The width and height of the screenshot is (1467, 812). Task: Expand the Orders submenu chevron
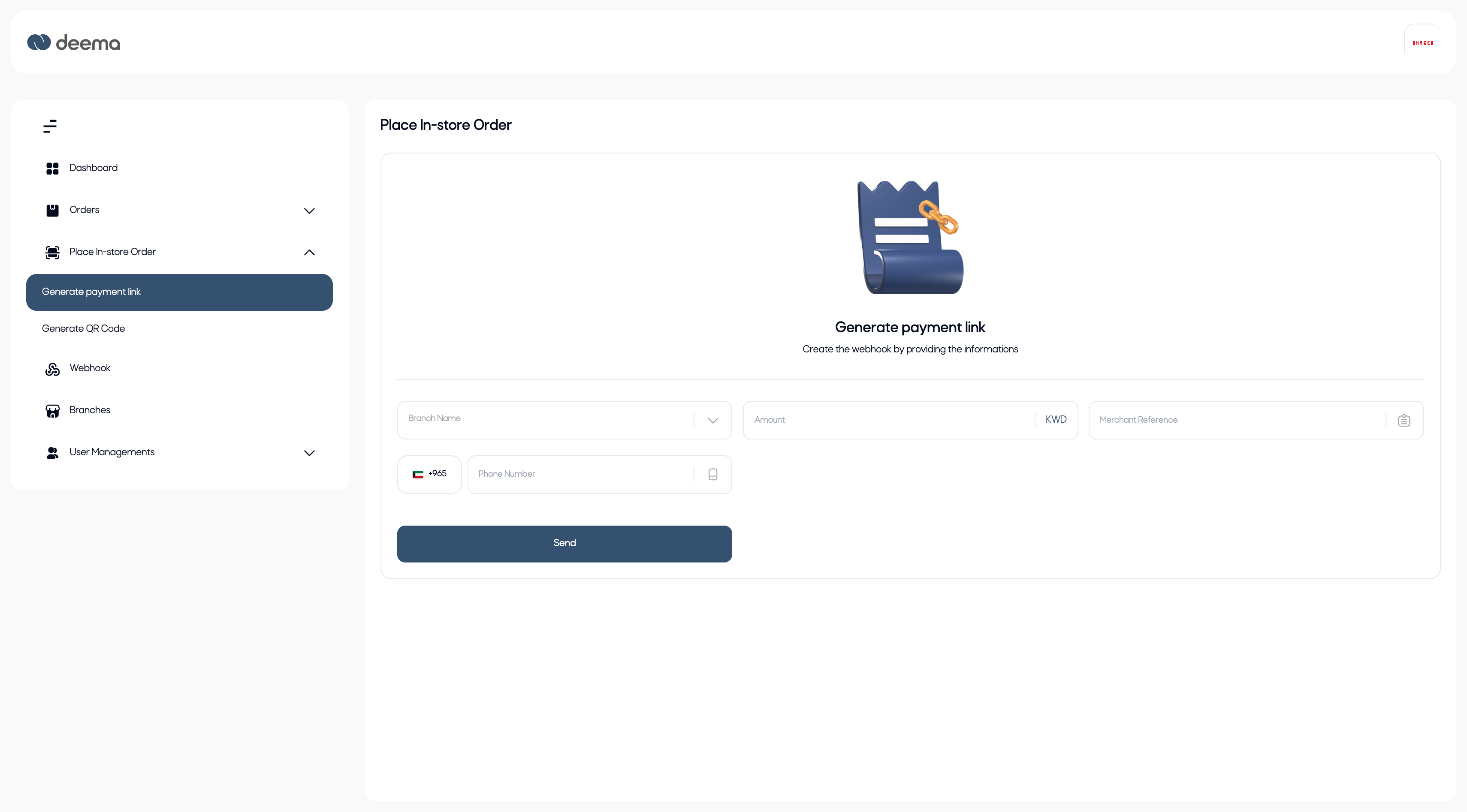pyautogui.click(x=309, y=211)
